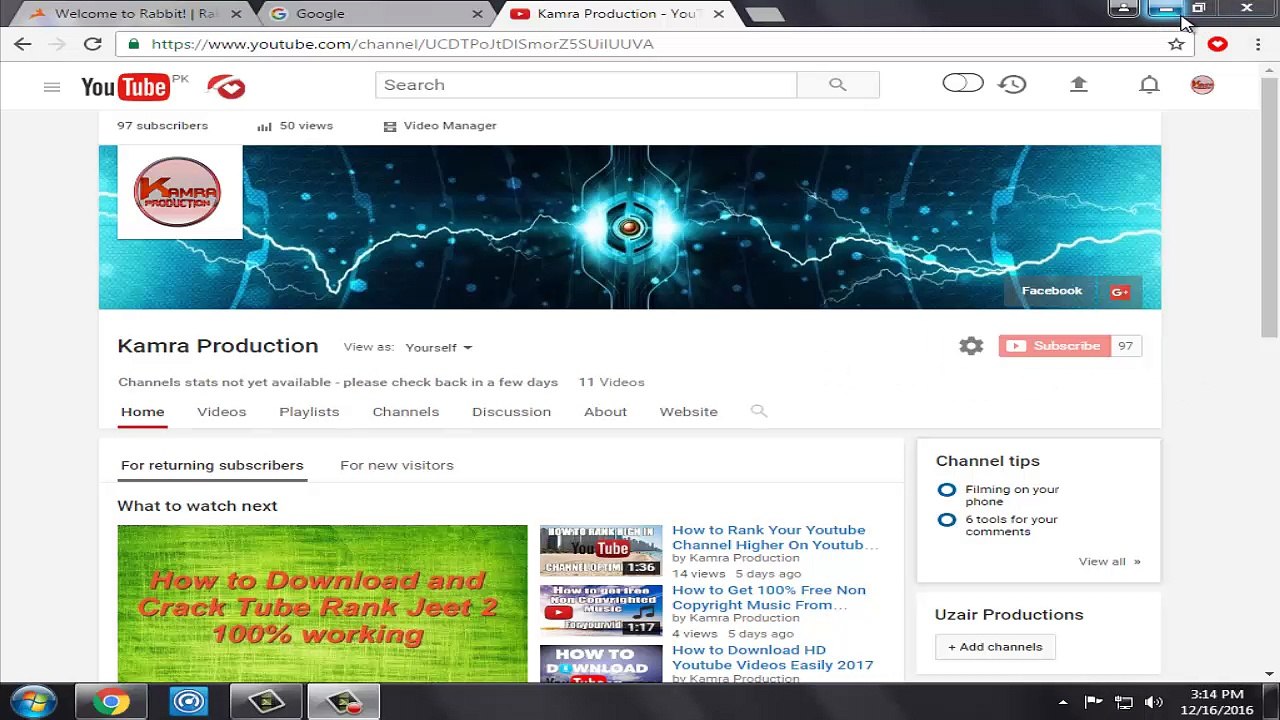Open the Facebook link on banner
This screenshot has width=1280, height=720.
[x=1052, y=291]
